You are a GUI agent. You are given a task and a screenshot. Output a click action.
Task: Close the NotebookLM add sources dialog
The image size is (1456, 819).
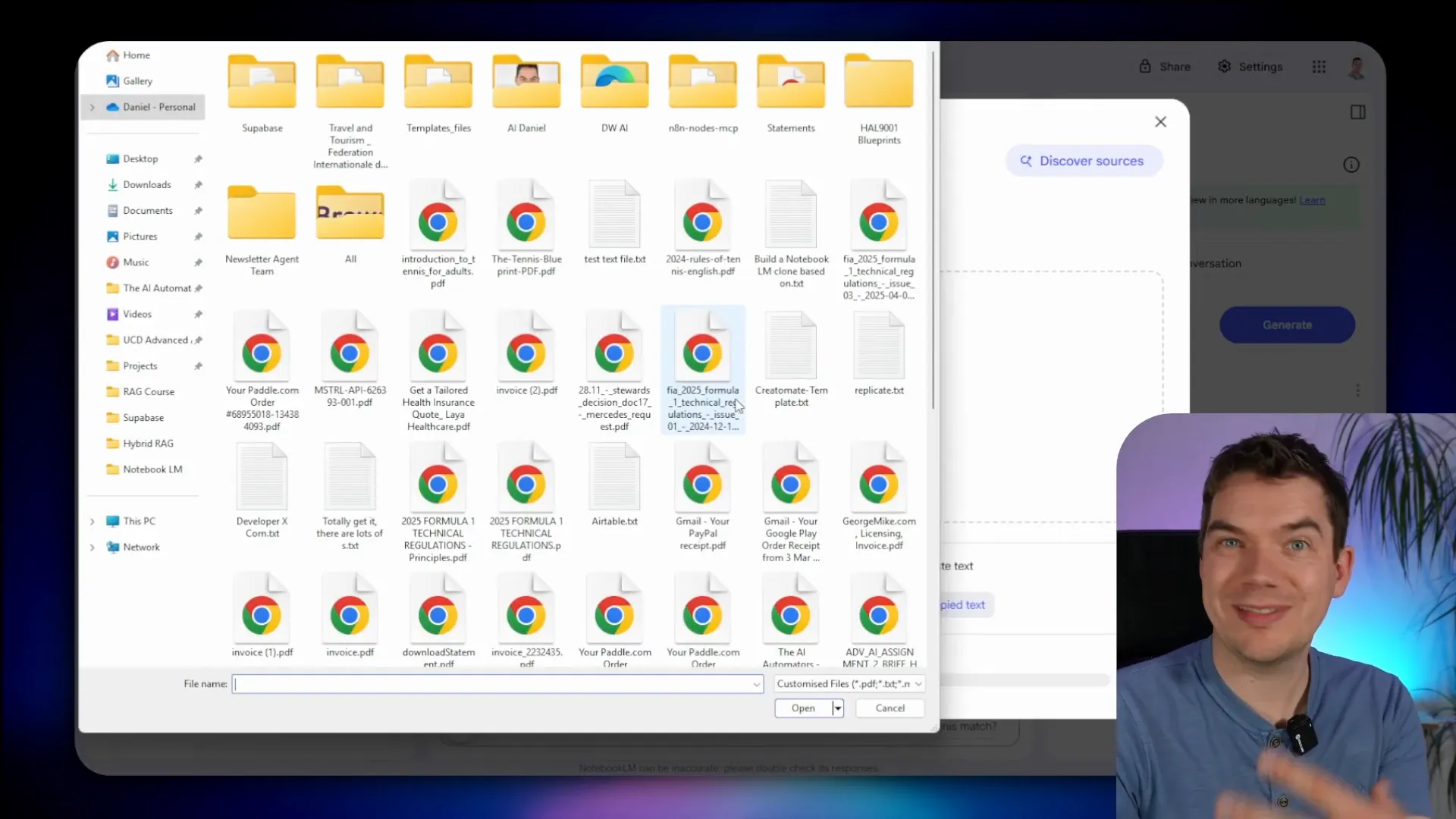[x=1160, y=122]
